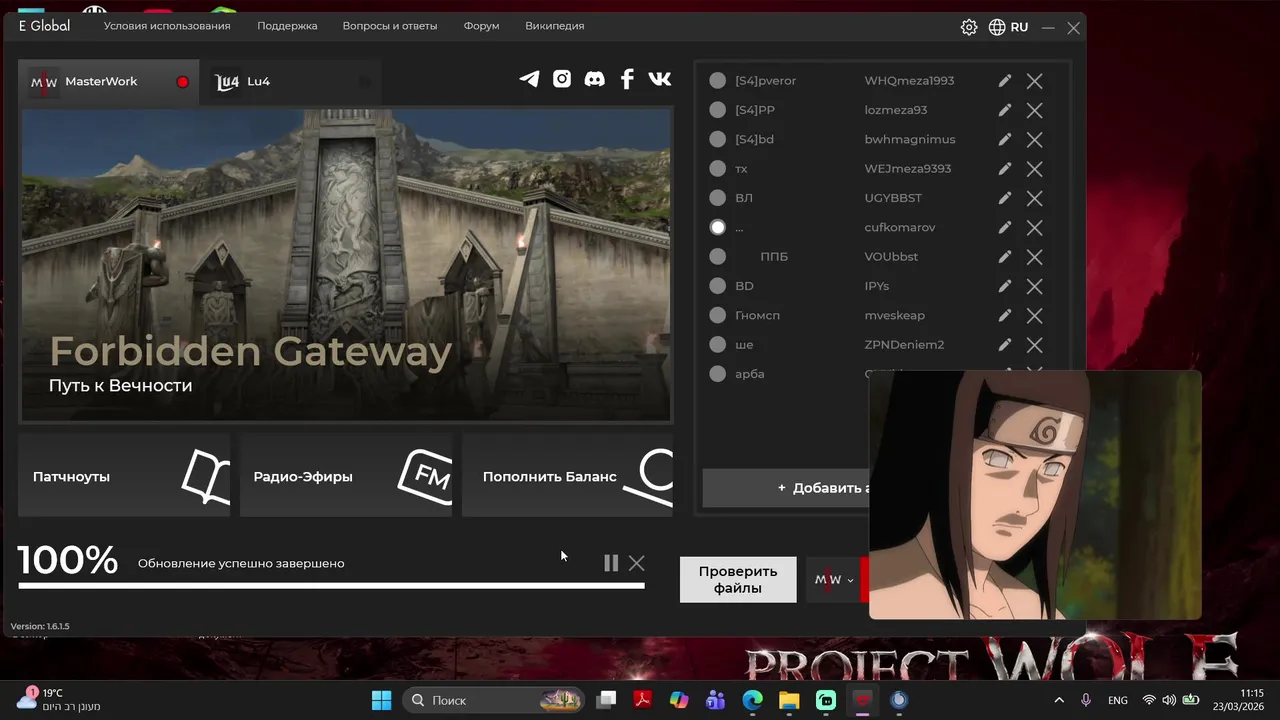This screenshot has height=720, width=1280.
Task: Edit the VOUbbst account with pencil
Action: (x=1005, y=257)
